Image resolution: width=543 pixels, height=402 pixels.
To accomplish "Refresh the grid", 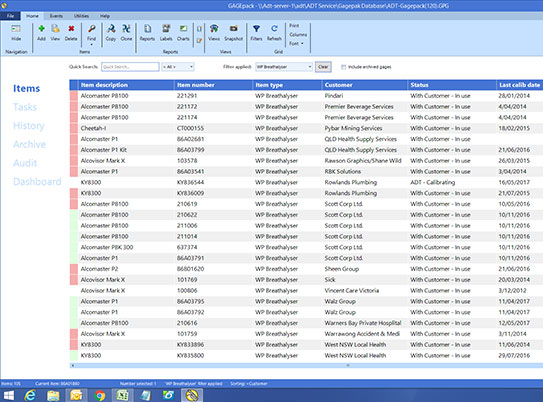I will pyautogui.click(x=274, y=33).
